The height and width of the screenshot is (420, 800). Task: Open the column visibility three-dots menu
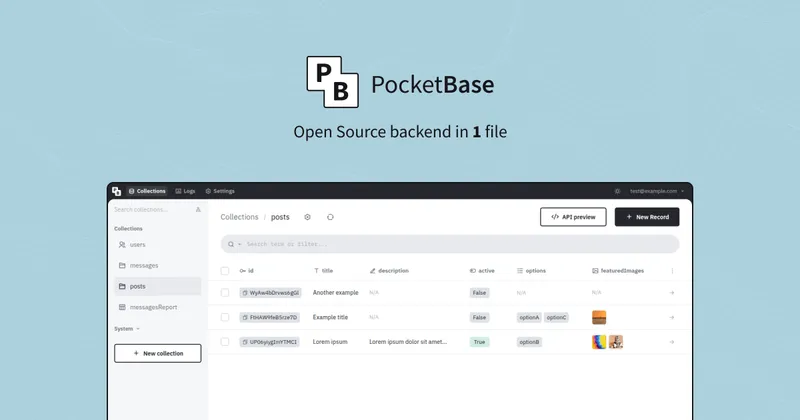point(672,271)
